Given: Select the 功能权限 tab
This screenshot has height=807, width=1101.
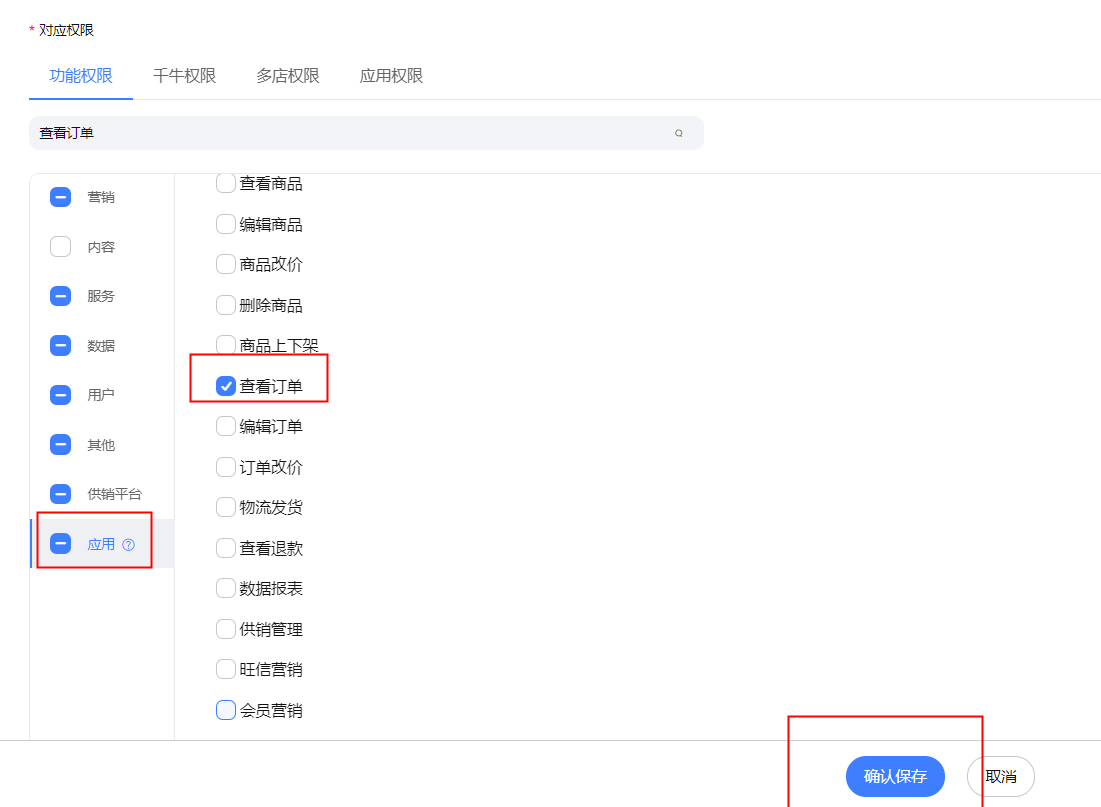Looking at the screenshot, I should [81, 76].
